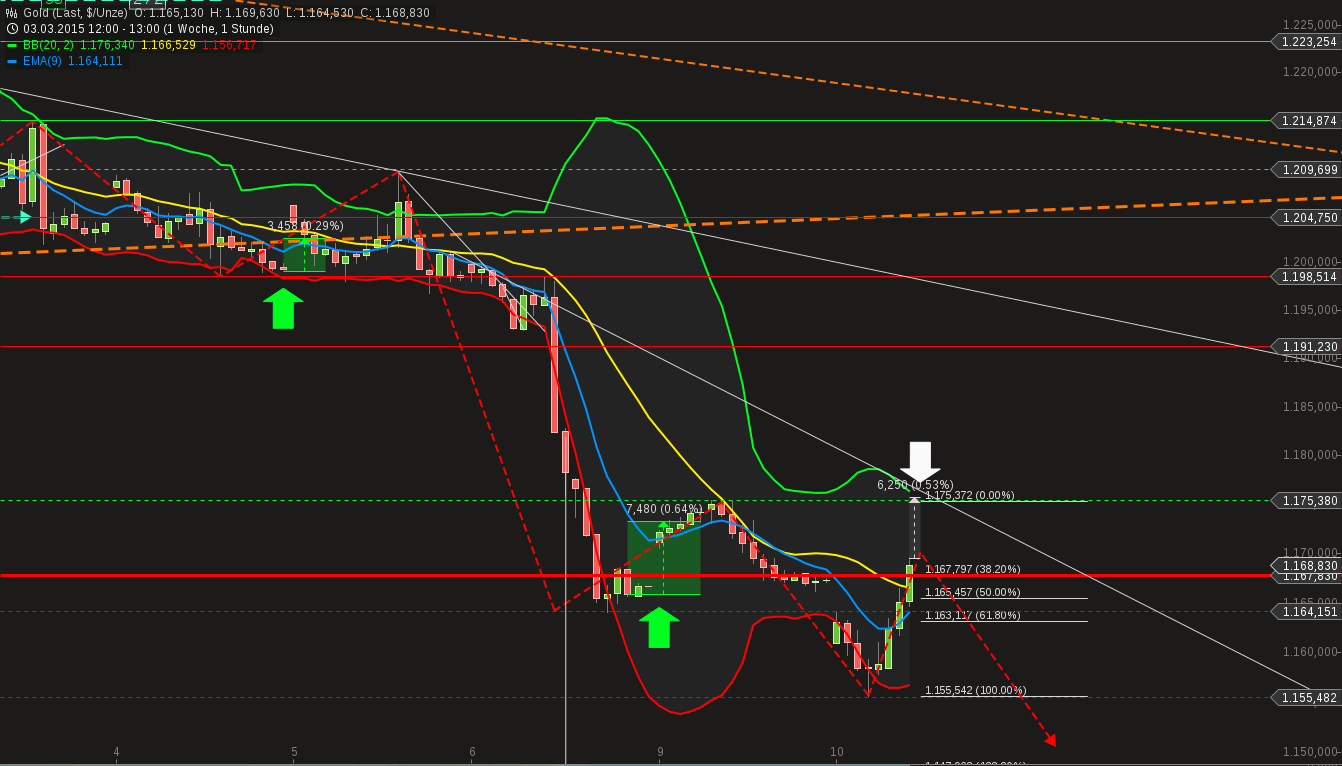Image resolution: width=1342 pixels, height=766 pixels.
Task: Click the green up arrow below the red support line
Action: click(x=284, y=309)
